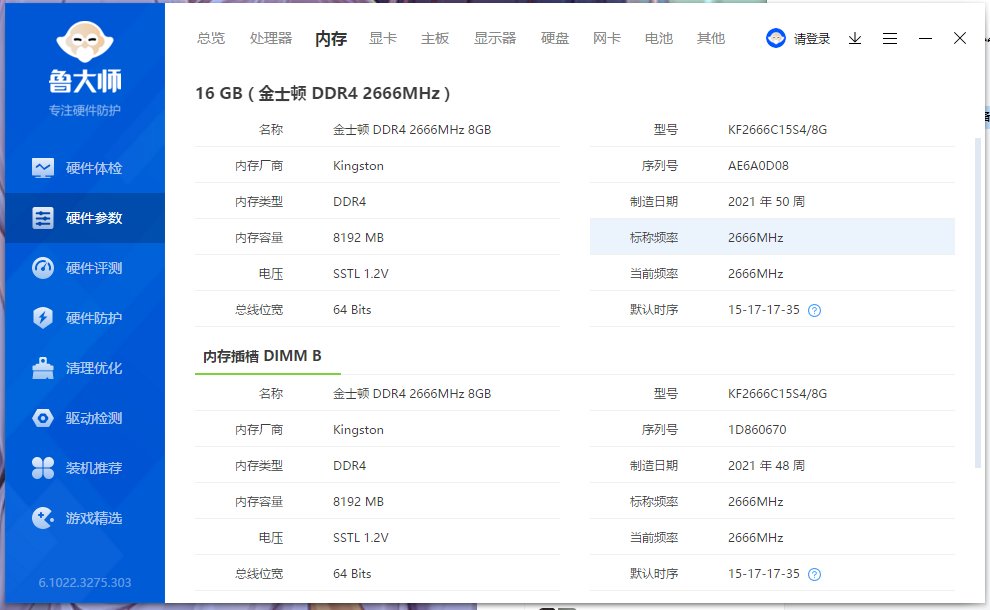Open 硬件体检 from the sidebar
Viewport: 990px width, 610px height.
(85, 168)
